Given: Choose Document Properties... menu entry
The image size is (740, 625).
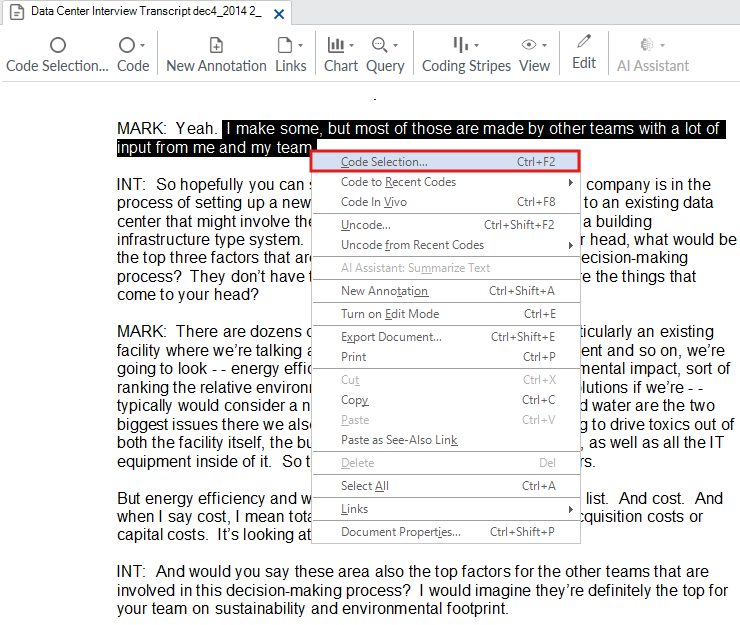Looking at the screenshot, I should (445, 532).
